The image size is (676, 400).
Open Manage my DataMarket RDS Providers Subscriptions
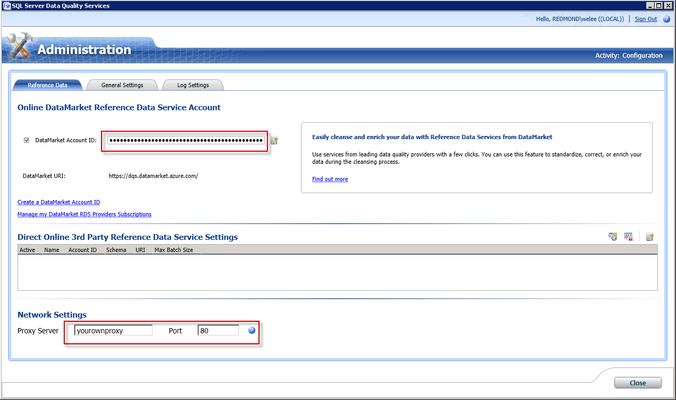point(84,214)
